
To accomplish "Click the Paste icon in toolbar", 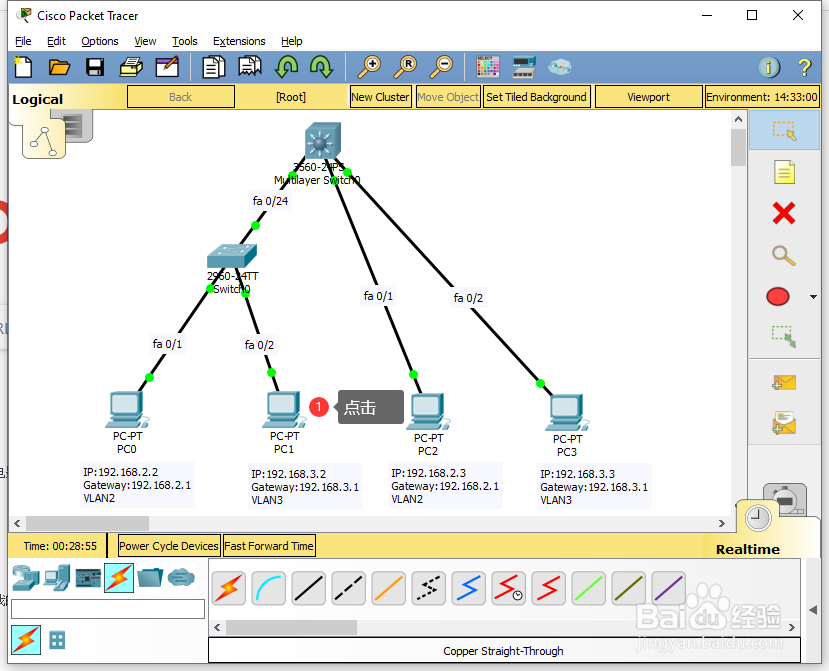I will (x=250, y=67).
